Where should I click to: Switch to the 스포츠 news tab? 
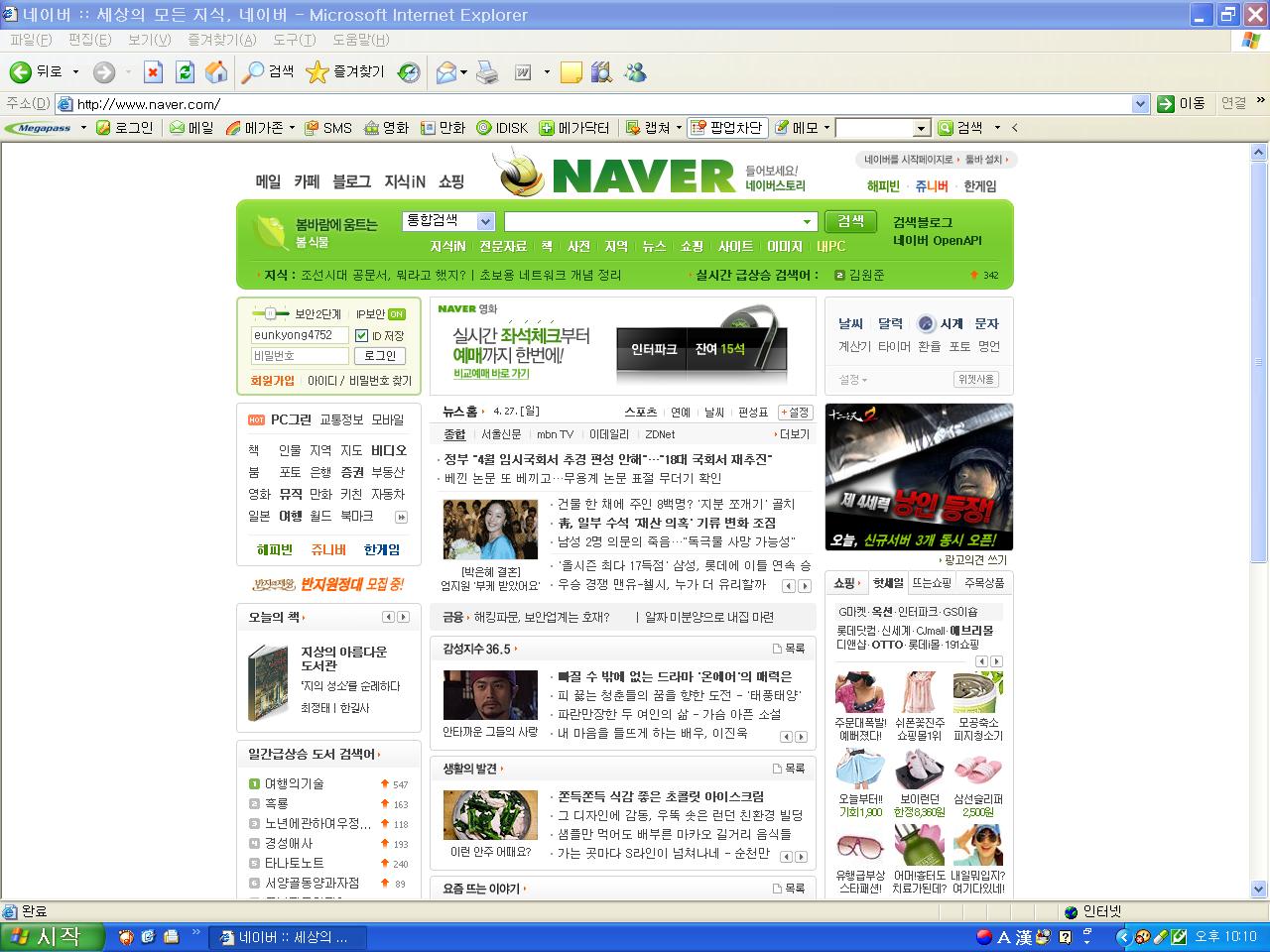pyautogui.click(x=640, y=413)
